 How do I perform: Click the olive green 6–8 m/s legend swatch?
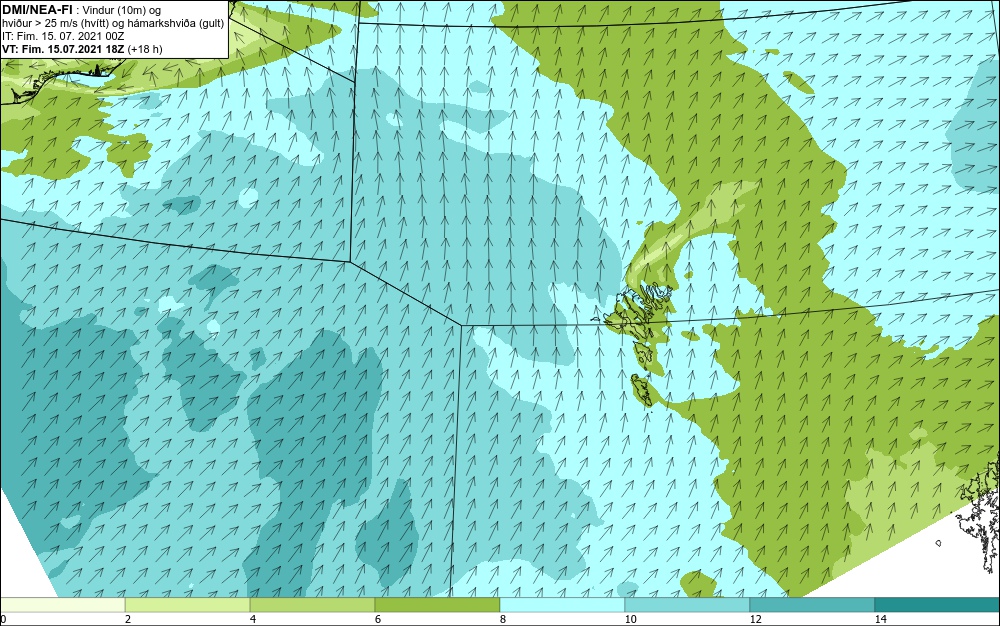(x=438, y=605)
